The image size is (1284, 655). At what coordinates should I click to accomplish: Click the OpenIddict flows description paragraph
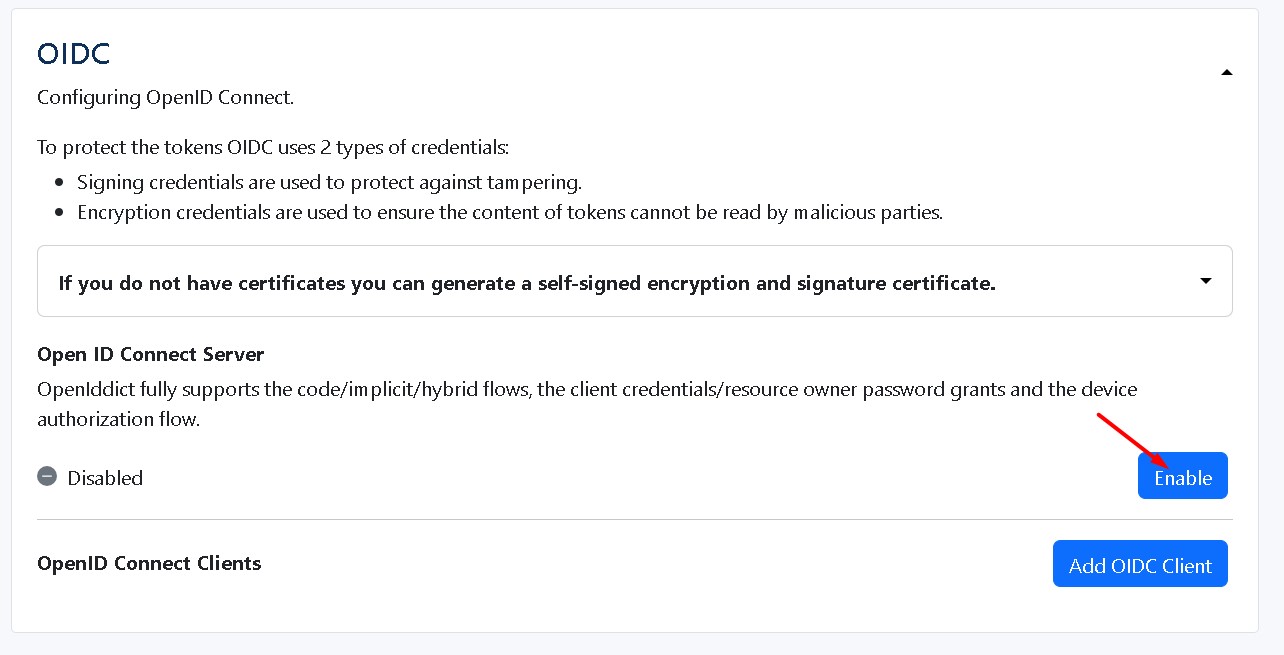pyautogui.click(x=586, y=403)
